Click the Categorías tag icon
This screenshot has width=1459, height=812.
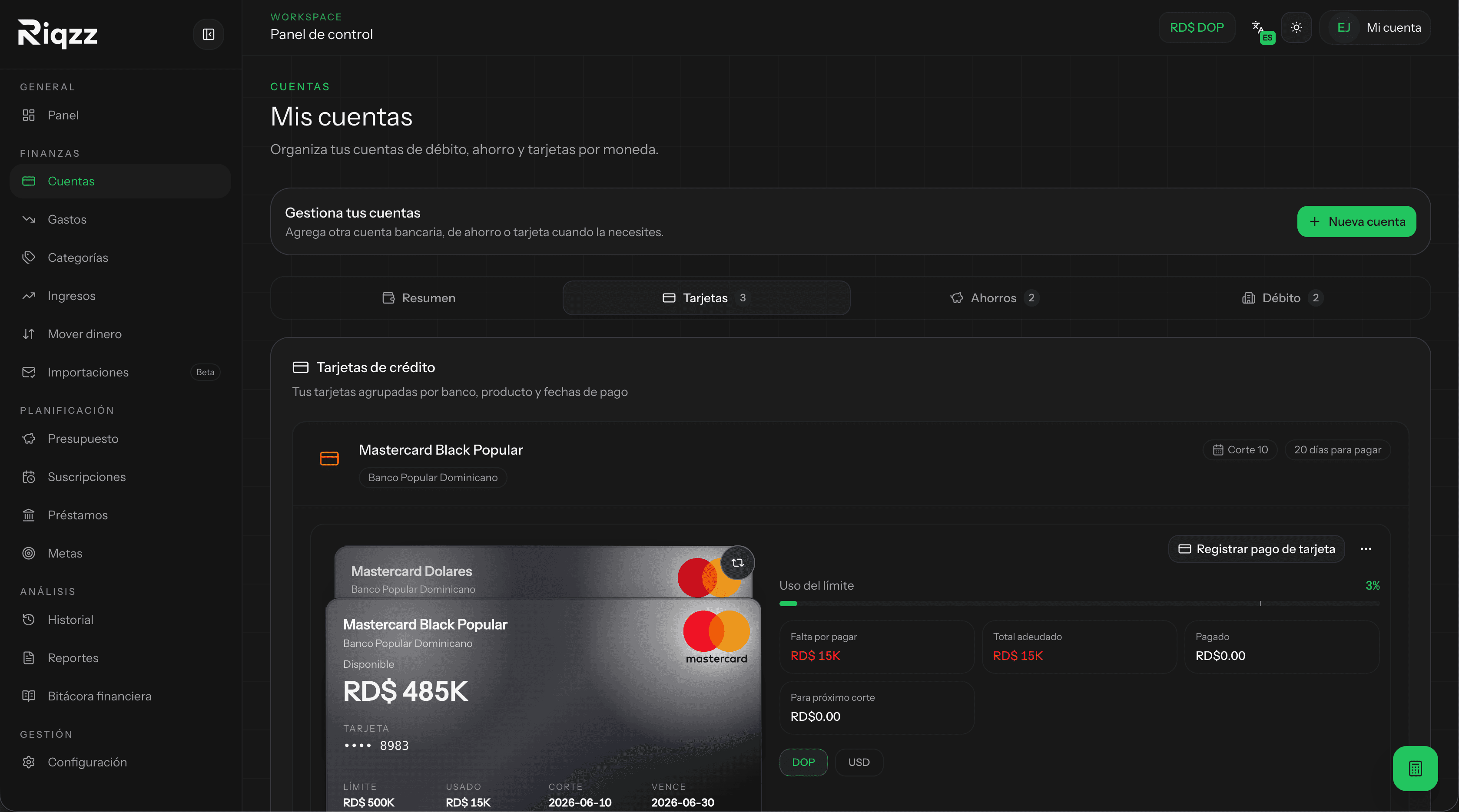[x=29, y=257]
